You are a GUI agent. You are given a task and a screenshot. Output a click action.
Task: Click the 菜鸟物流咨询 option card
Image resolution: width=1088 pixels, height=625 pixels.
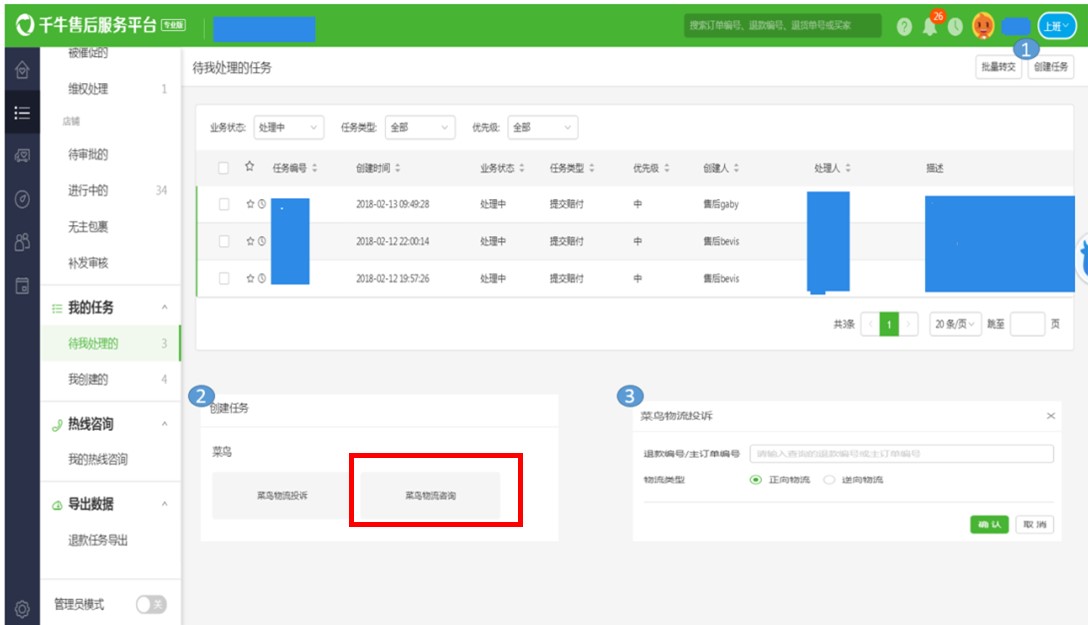[431, 495]
